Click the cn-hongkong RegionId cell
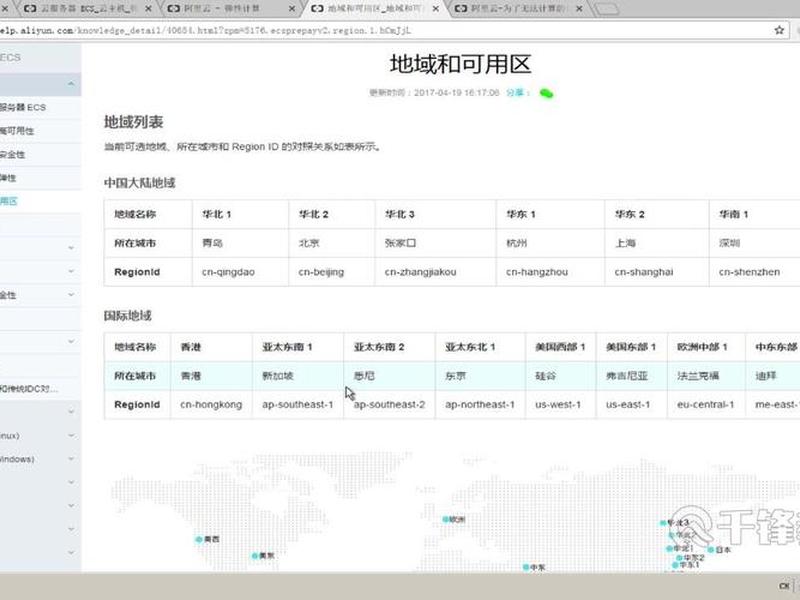Viewport: 800px width, 600px height. pos(211,405)
